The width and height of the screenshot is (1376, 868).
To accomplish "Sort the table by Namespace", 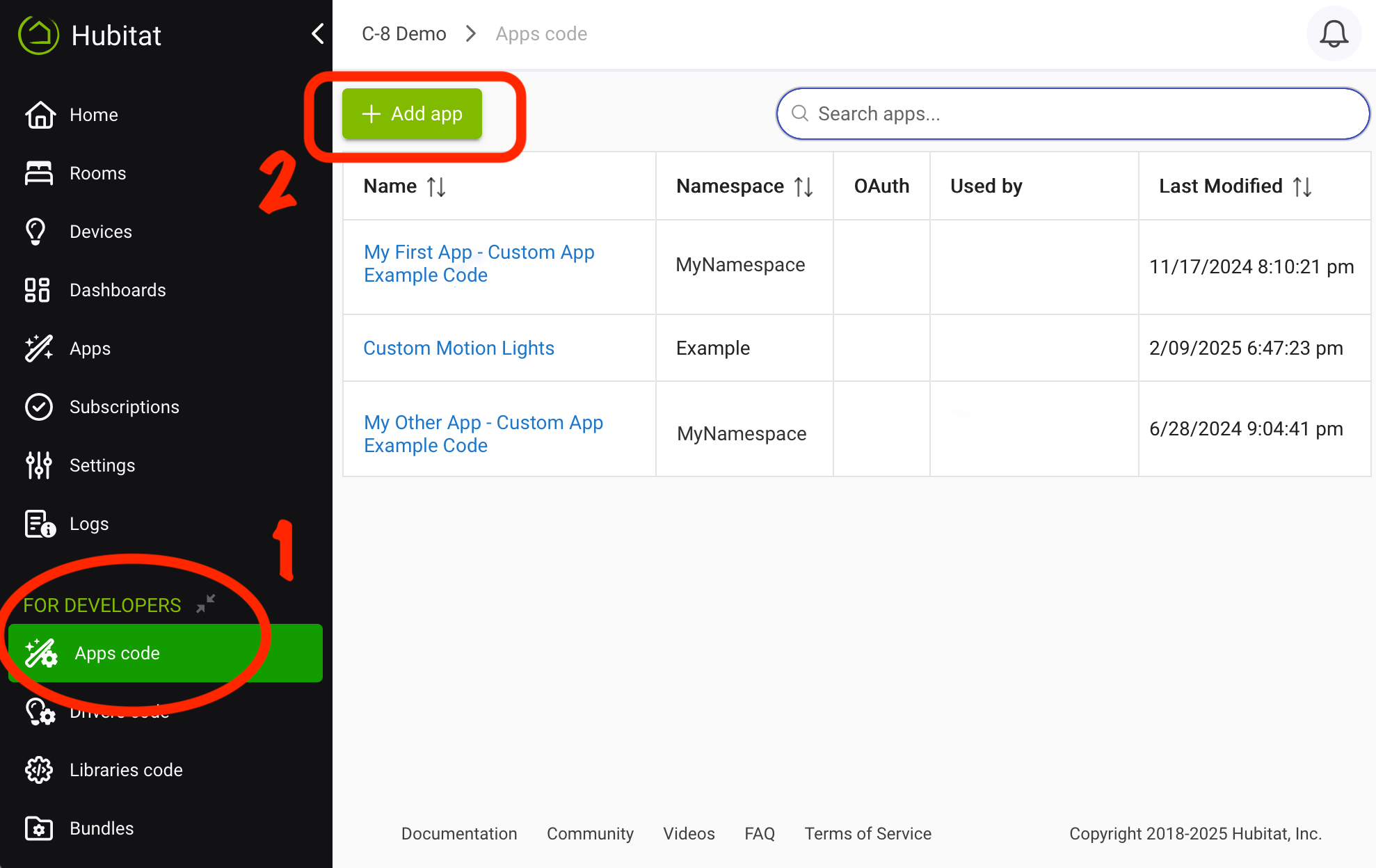I will click(x=803, y=186).
